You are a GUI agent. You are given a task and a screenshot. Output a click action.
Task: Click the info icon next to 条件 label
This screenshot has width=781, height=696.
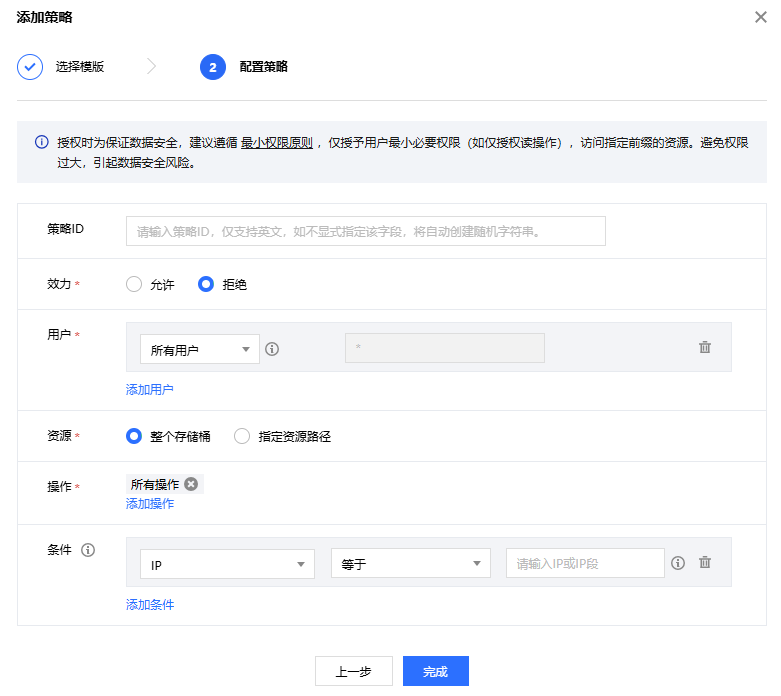point(88,550)
